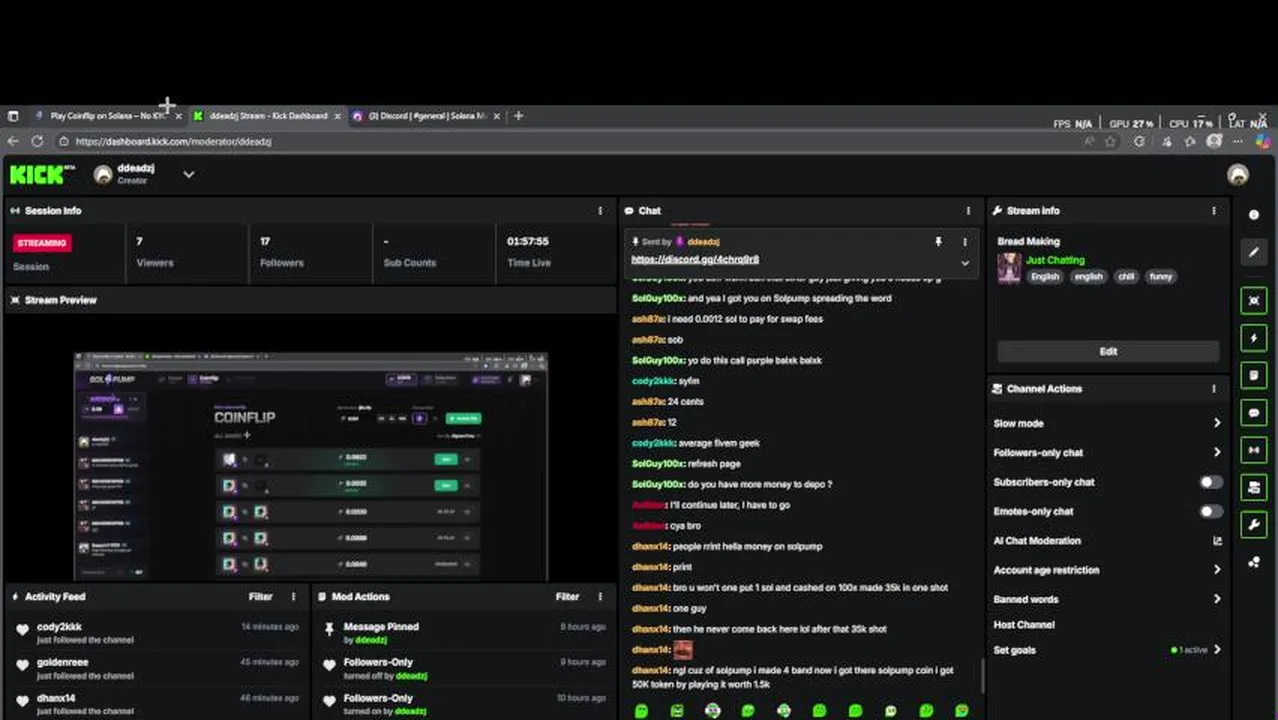Open Stream Info panel options menu

(1214, 211)
